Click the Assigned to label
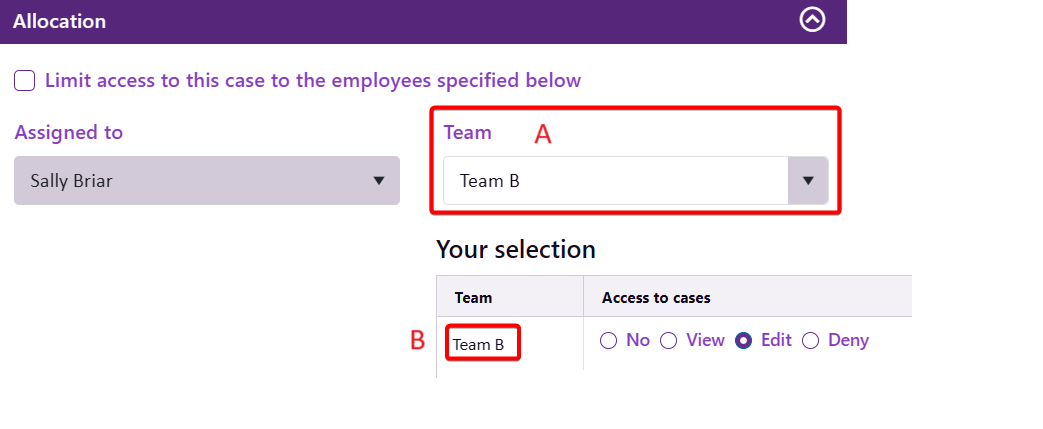 [69, 132]
